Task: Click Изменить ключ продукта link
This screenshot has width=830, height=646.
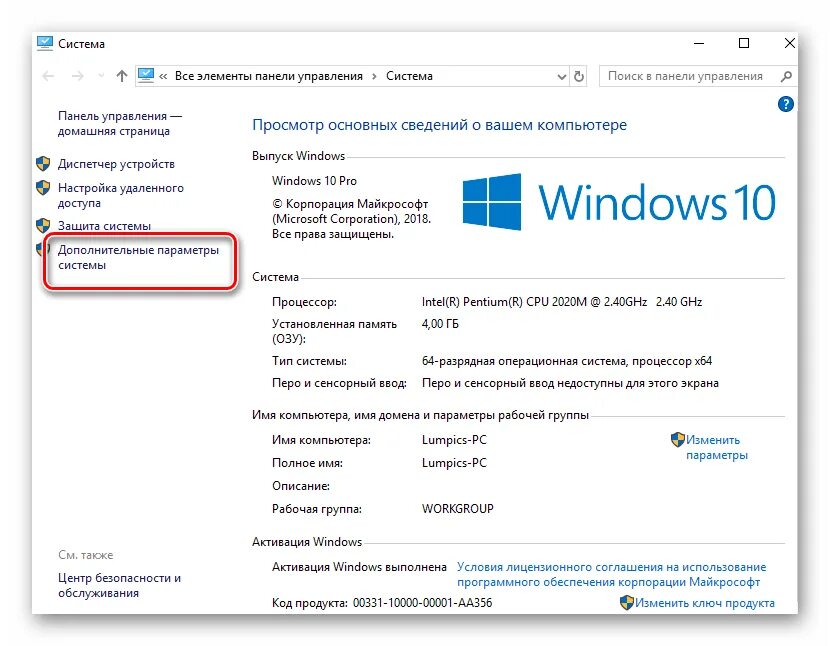Action: click(705, 603)
